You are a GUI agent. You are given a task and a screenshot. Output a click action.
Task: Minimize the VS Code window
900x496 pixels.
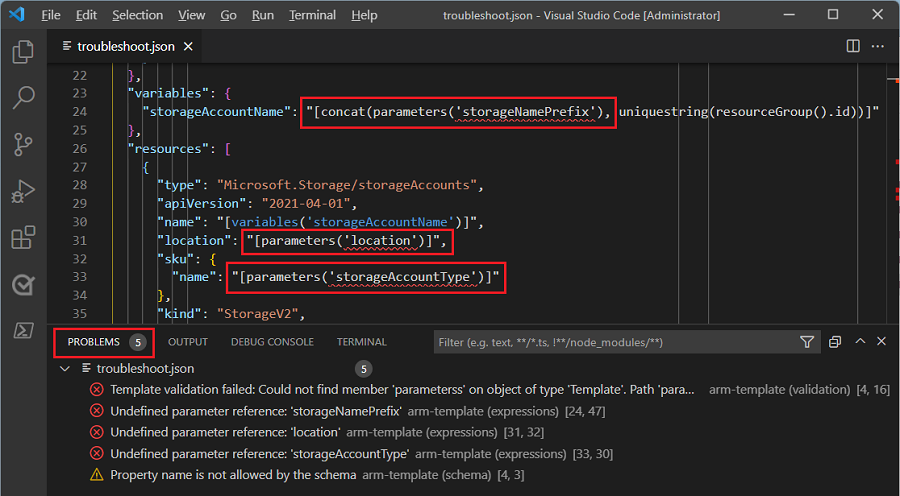(789, 15)
